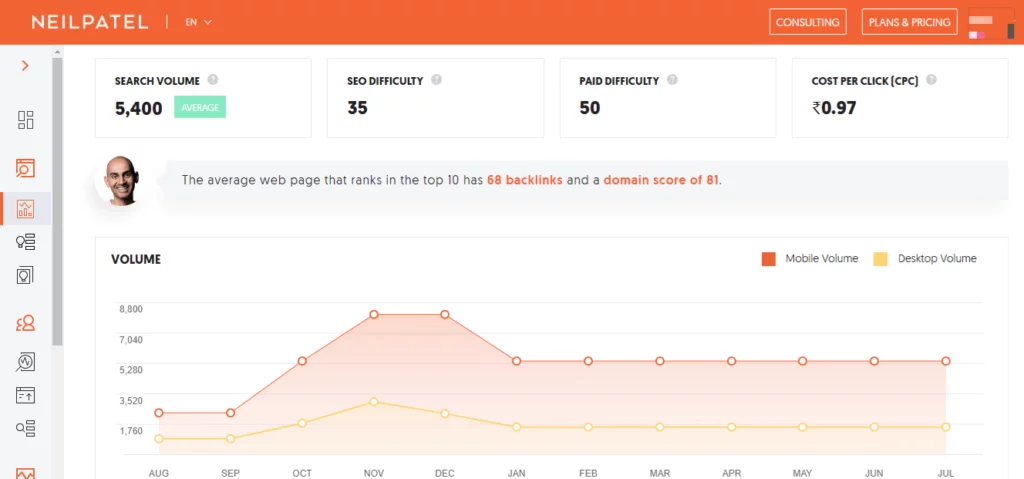Image resolution: width=1024 pixels, height=479 pixels.
Task: Toggle the Mobile Volume legend swatch
Action: tap(769, 259)
